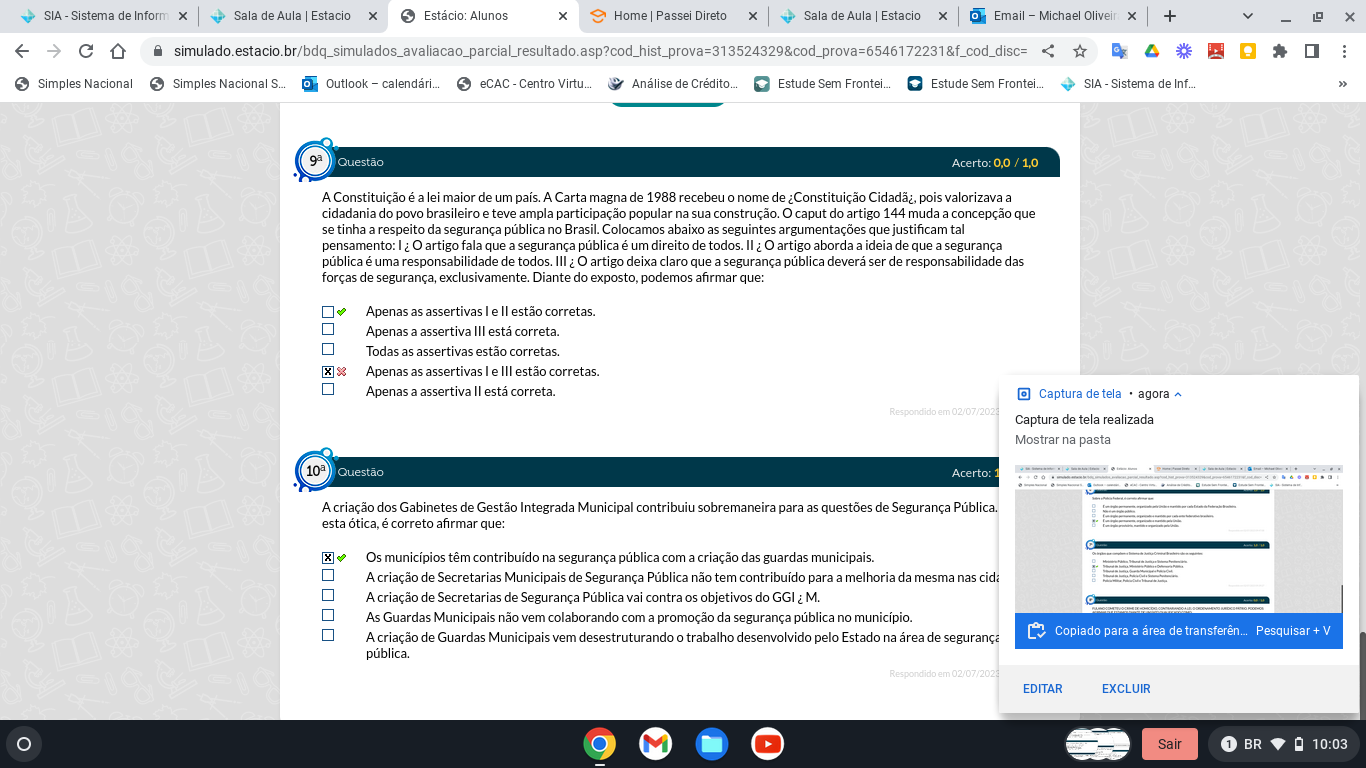Viewport: 1366px width, 768px height.
Task: Open Chrome from the shelf
Action: point(599,744)
